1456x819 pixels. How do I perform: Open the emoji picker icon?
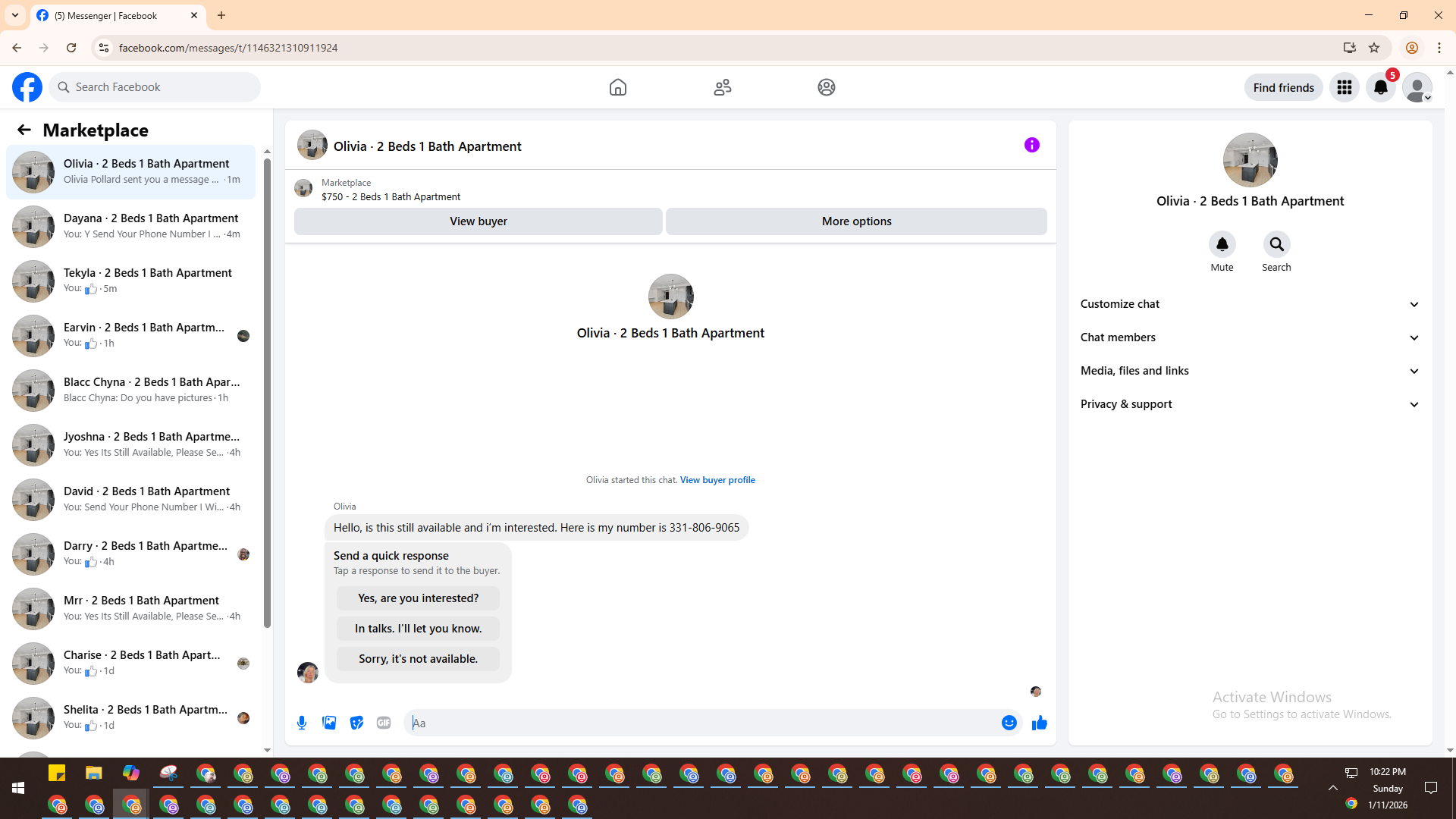[1009, 723]
